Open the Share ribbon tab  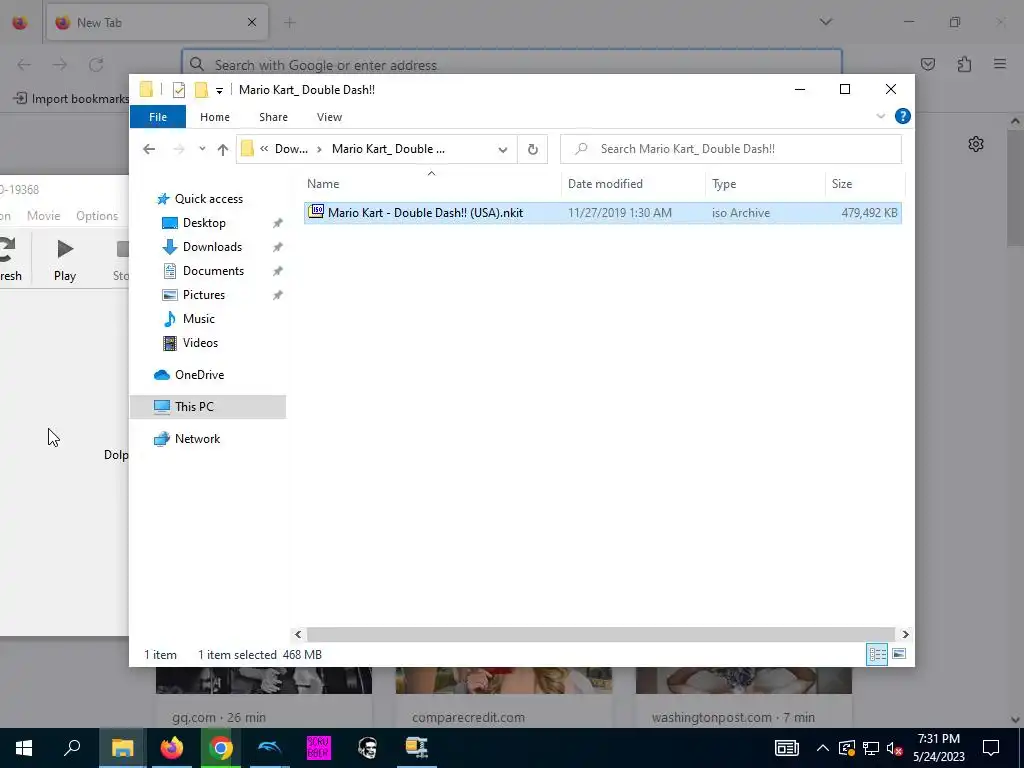coord(273,117)
